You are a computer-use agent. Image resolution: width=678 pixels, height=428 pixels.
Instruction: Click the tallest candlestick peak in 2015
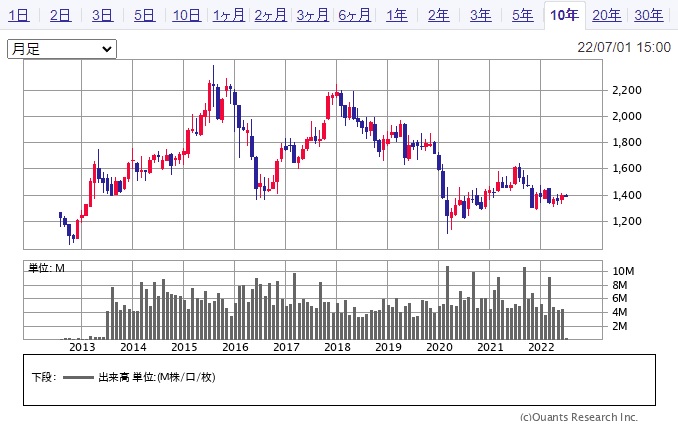tap(213, 86)
